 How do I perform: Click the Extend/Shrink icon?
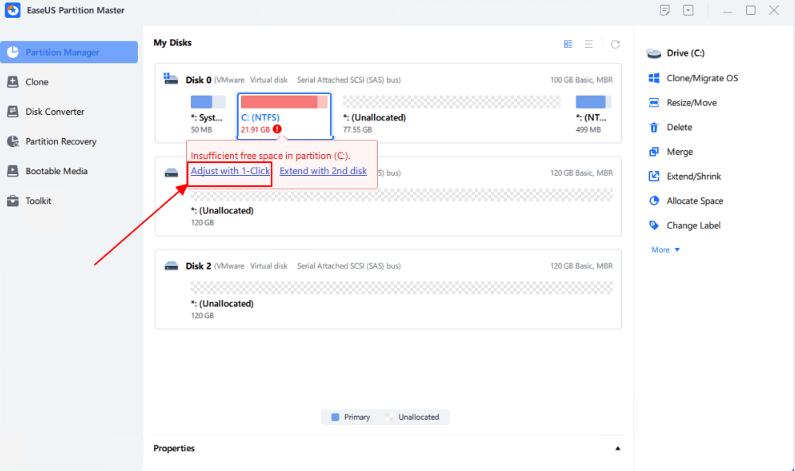654,176
